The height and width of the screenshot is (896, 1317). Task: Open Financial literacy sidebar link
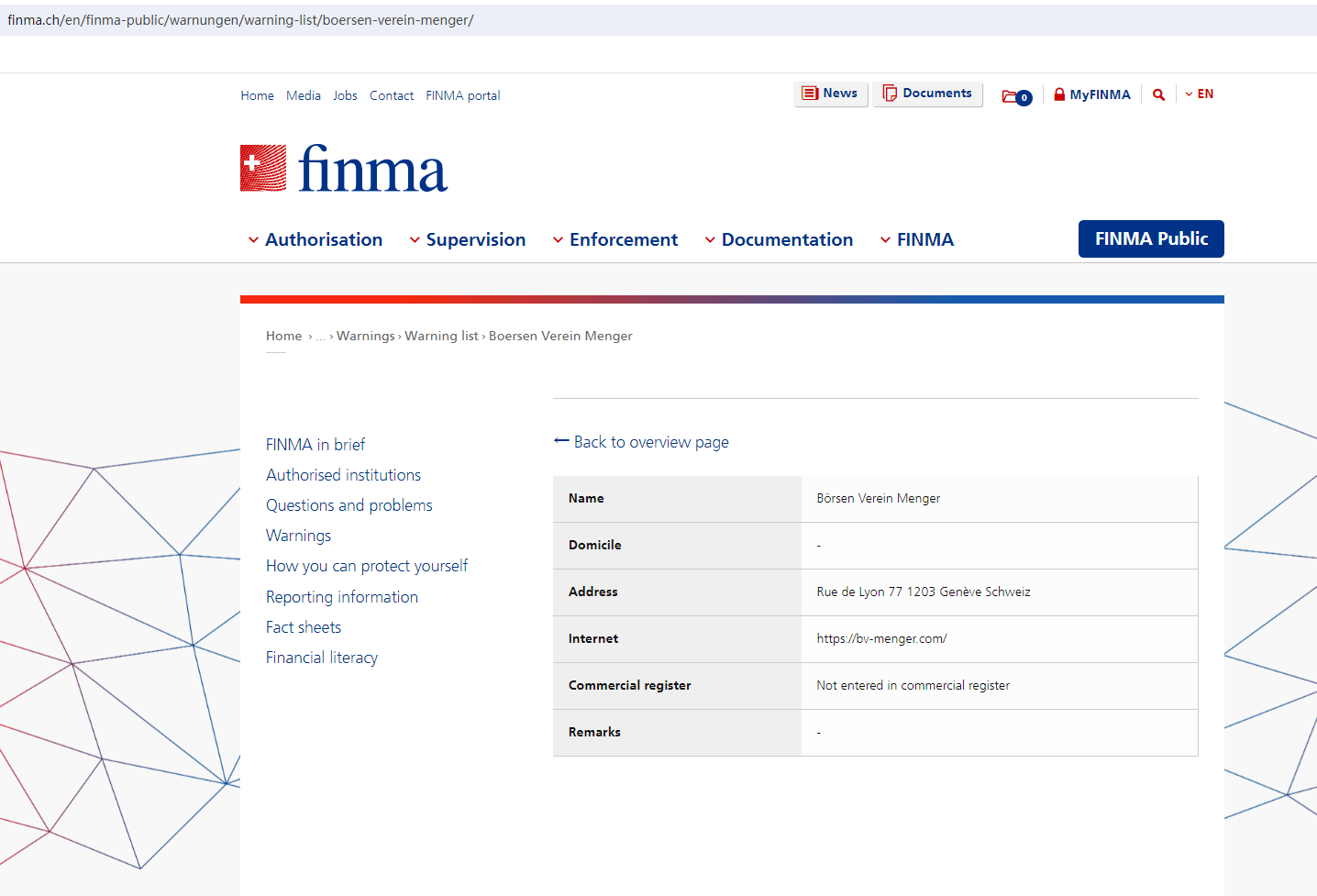pyautogui.click(x=321, y=658)
